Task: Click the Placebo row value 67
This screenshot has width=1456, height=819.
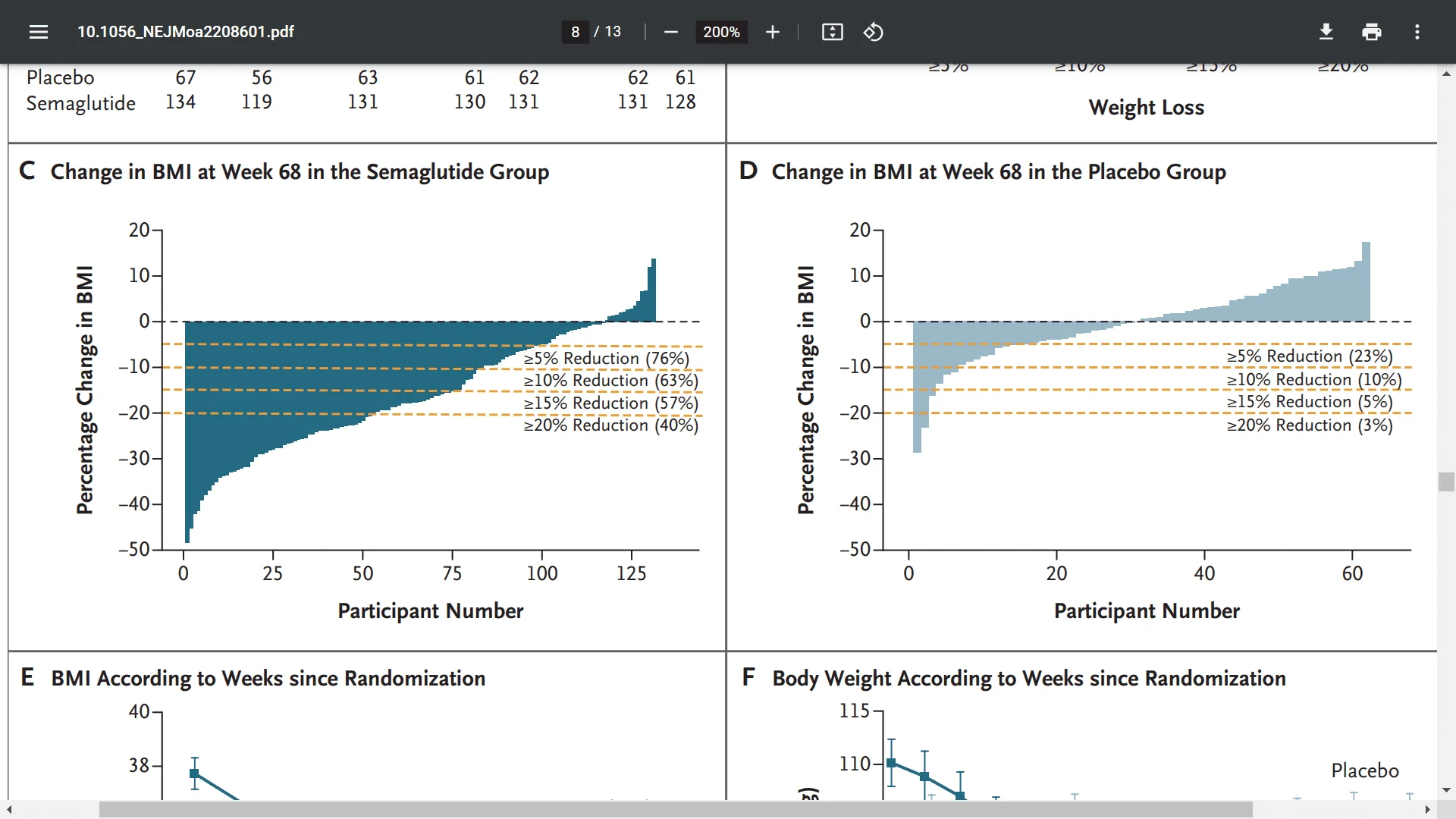Action: pos(186,78)
